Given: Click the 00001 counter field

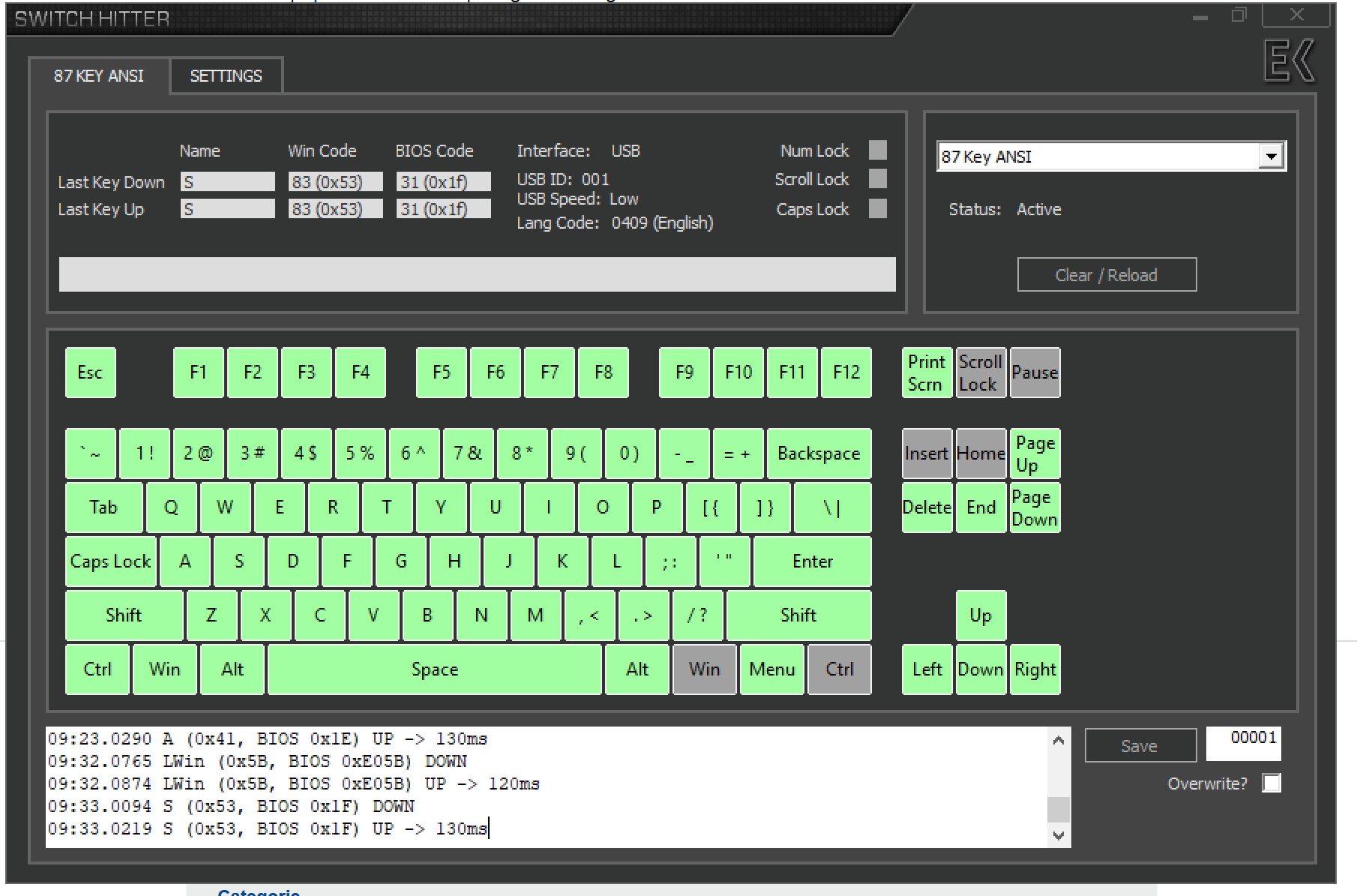Looking at the screenshot, I should click(1243, 742).
